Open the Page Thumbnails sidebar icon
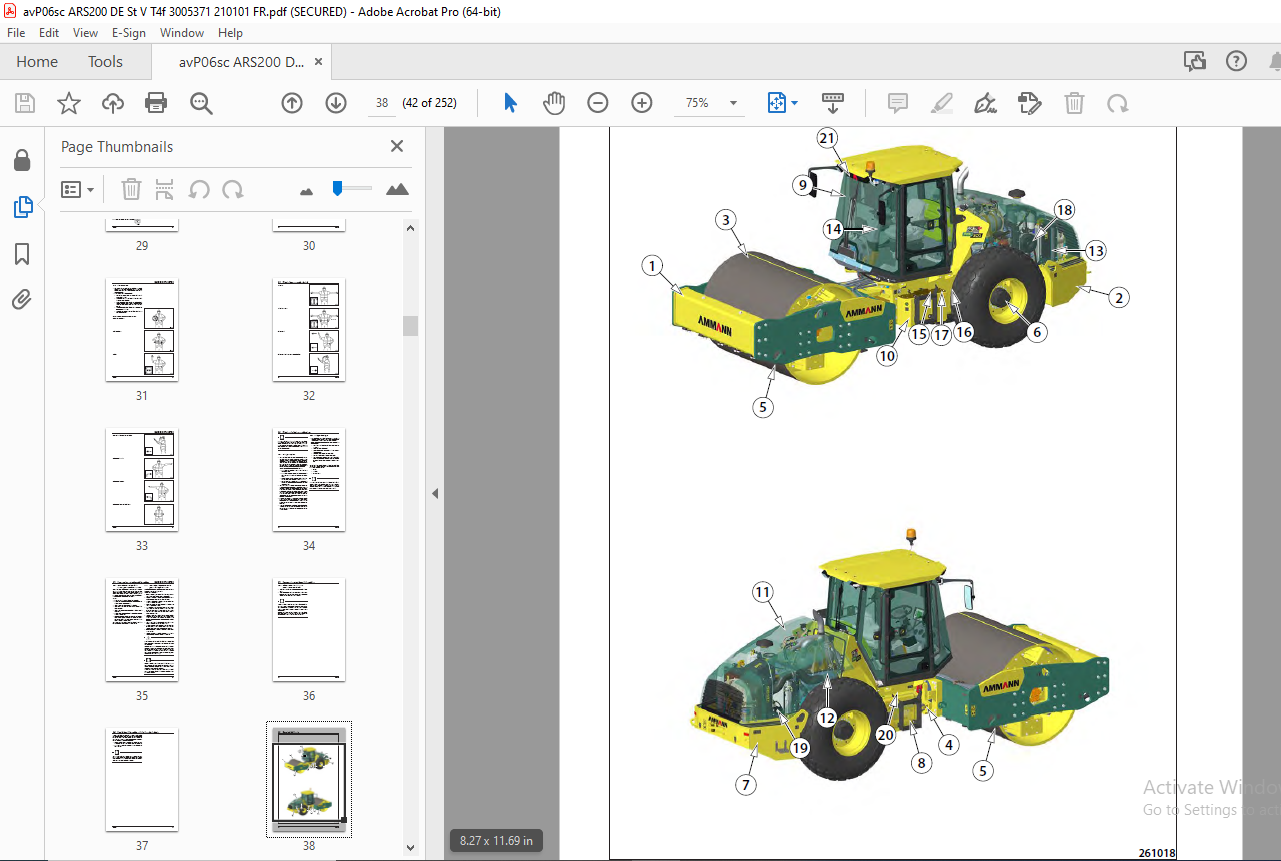1281x861 pixels. pyautogui.click(x=22, y=207)
